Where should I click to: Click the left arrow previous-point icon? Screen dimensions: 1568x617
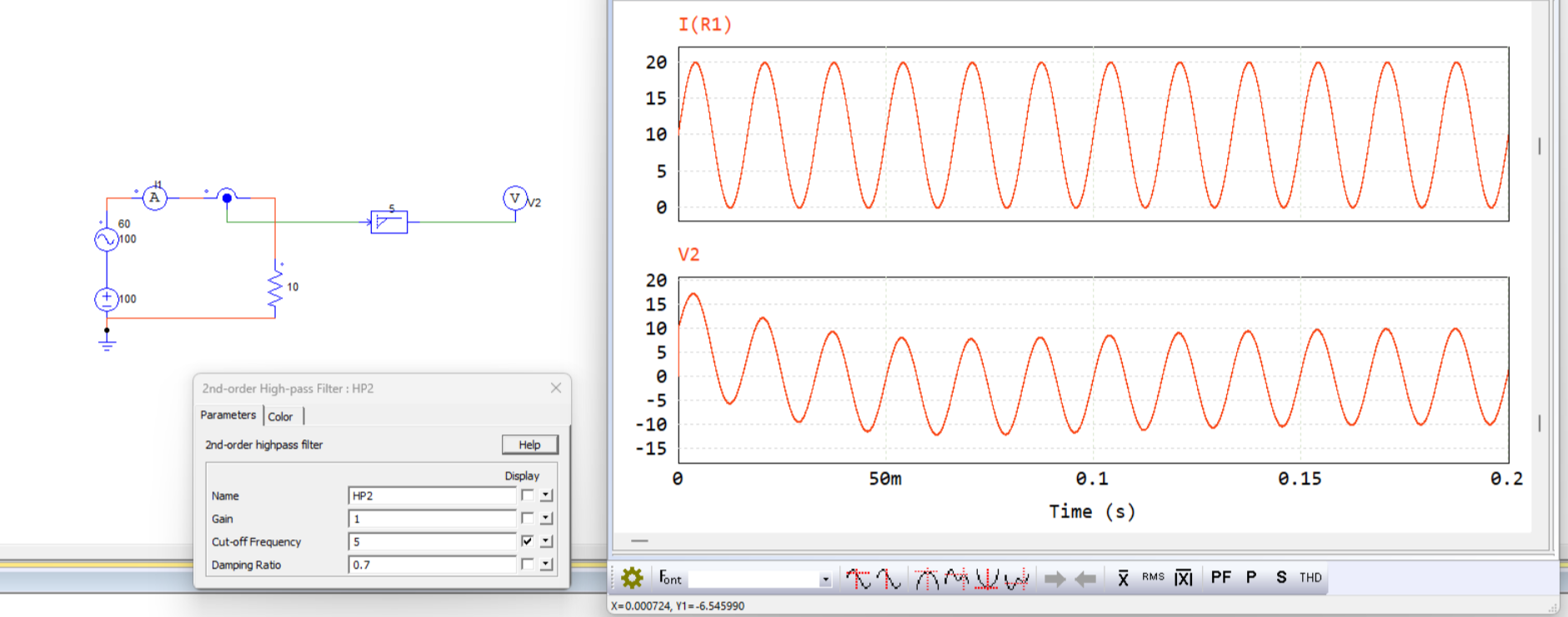click(x=1085, y=579)
